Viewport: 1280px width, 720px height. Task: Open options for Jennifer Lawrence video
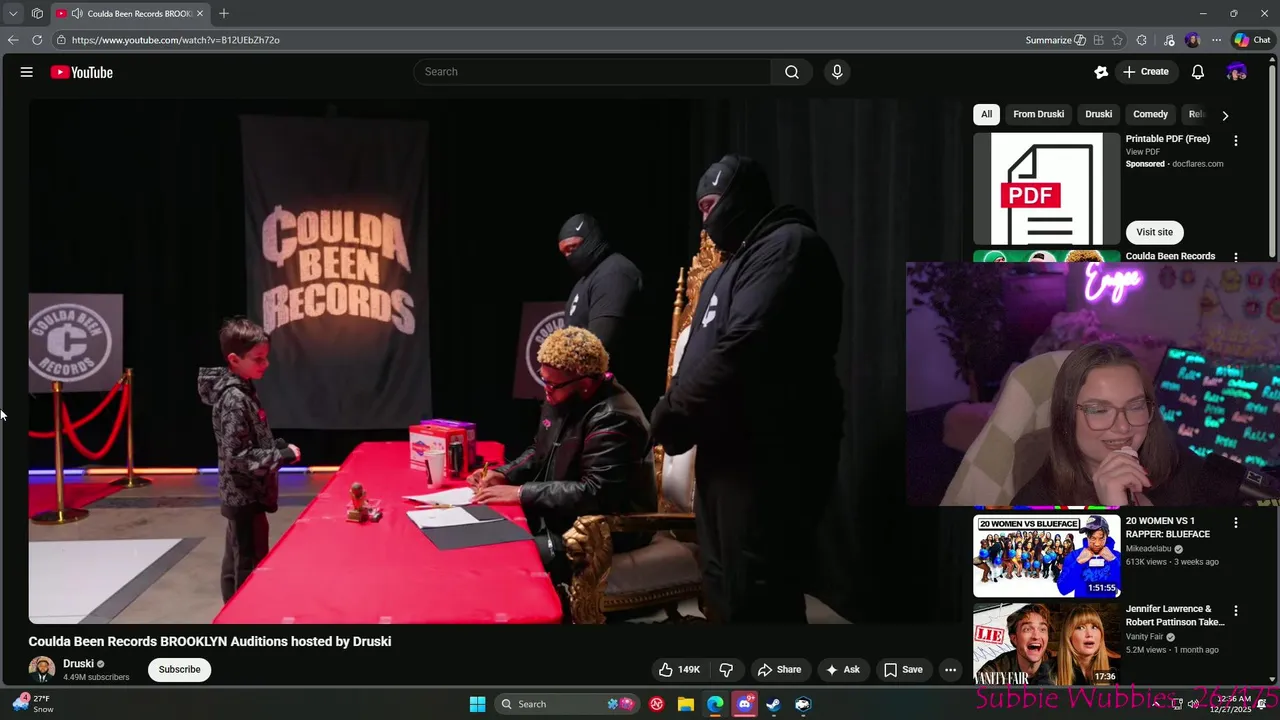(1236, 610)
